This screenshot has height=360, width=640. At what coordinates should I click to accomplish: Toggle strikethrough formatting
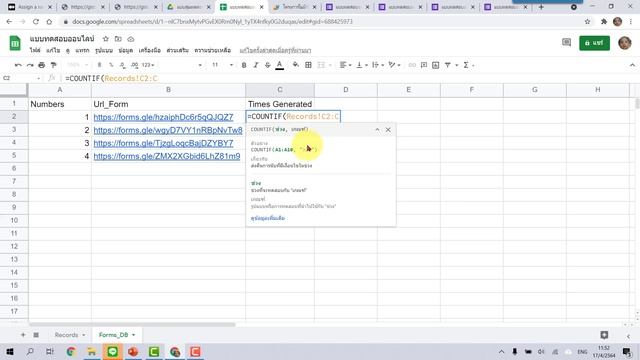coord(267,65)
